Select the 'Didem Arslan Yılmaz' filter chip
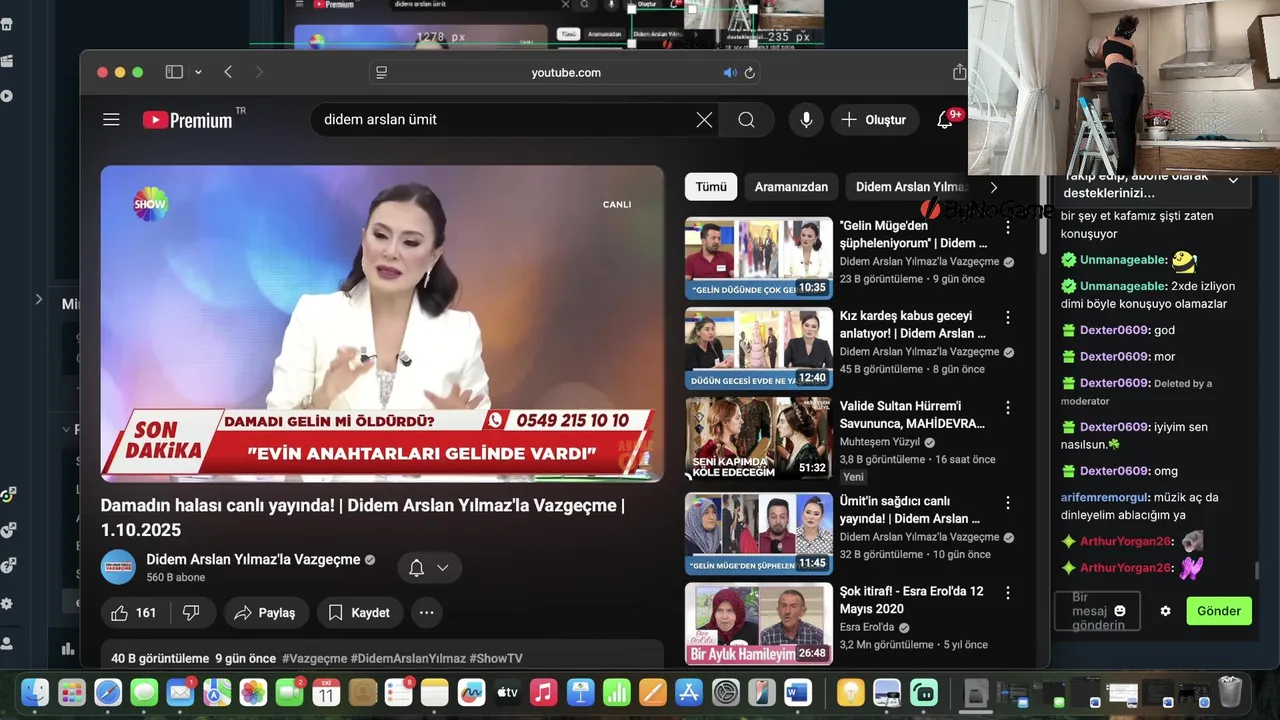Screen dimensions: 1280x720 pos(910,187)
